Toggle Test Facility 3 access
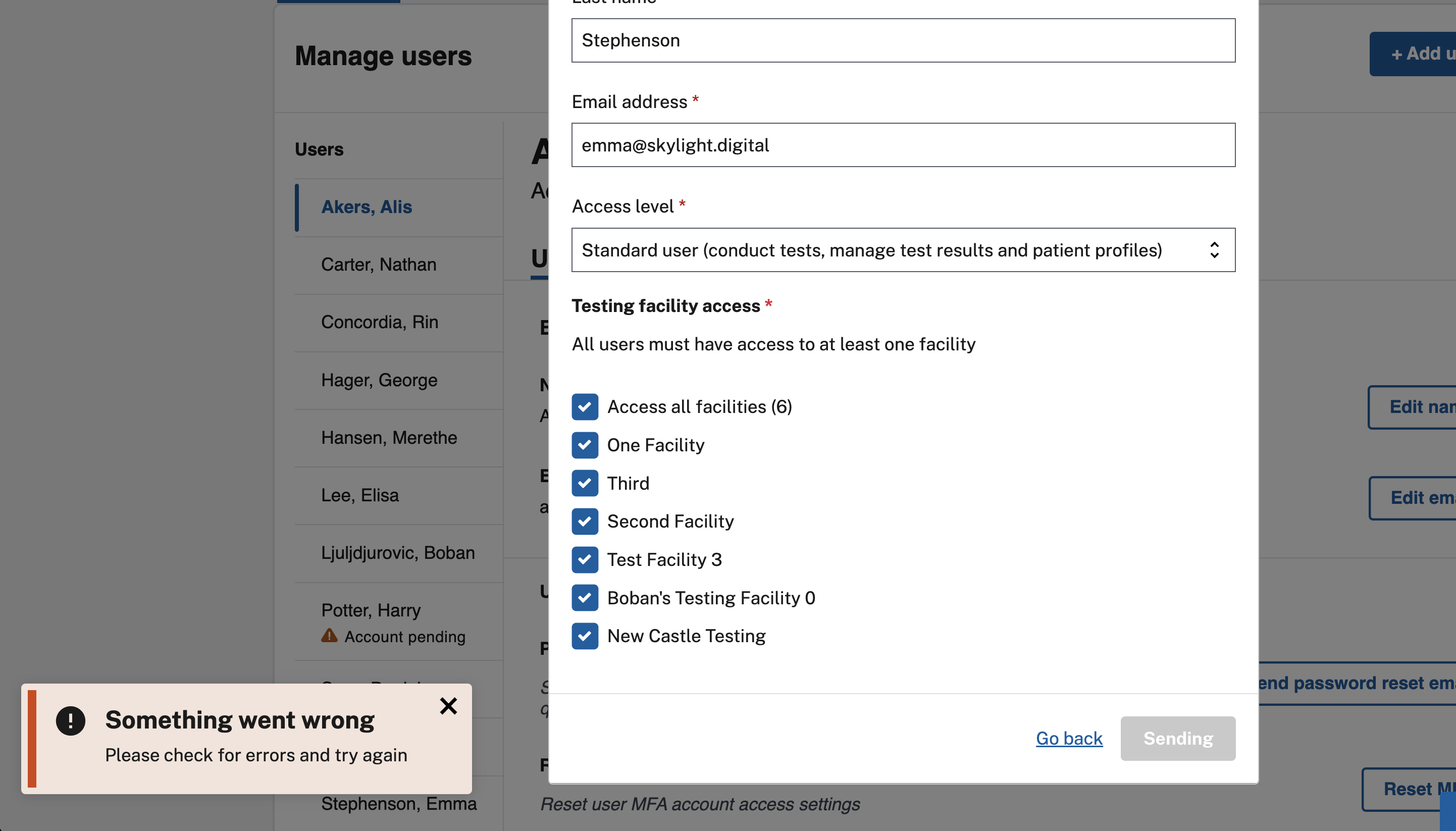 pos(585,559)
